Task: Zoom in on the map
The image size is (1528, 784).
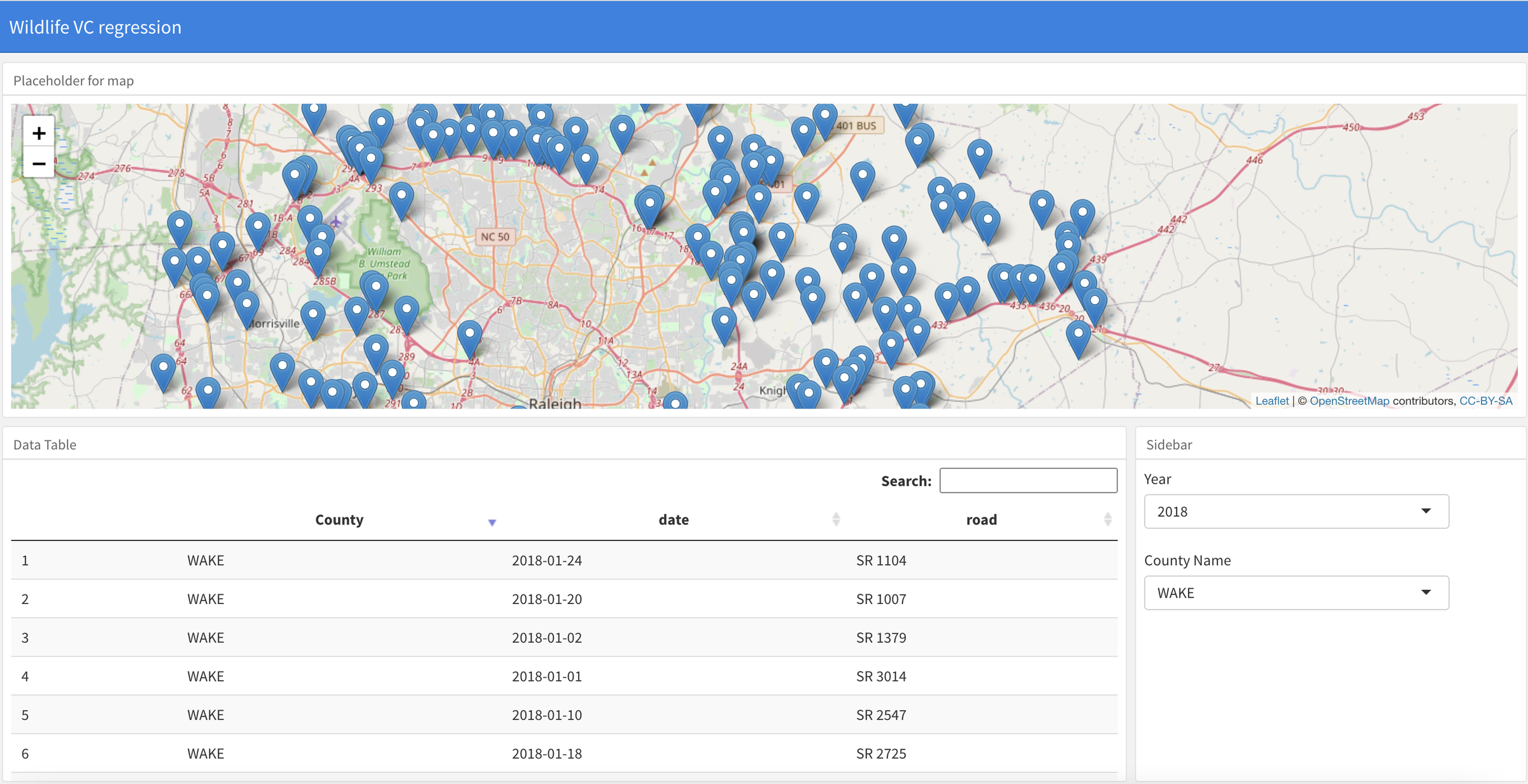Action: (39, 133)
